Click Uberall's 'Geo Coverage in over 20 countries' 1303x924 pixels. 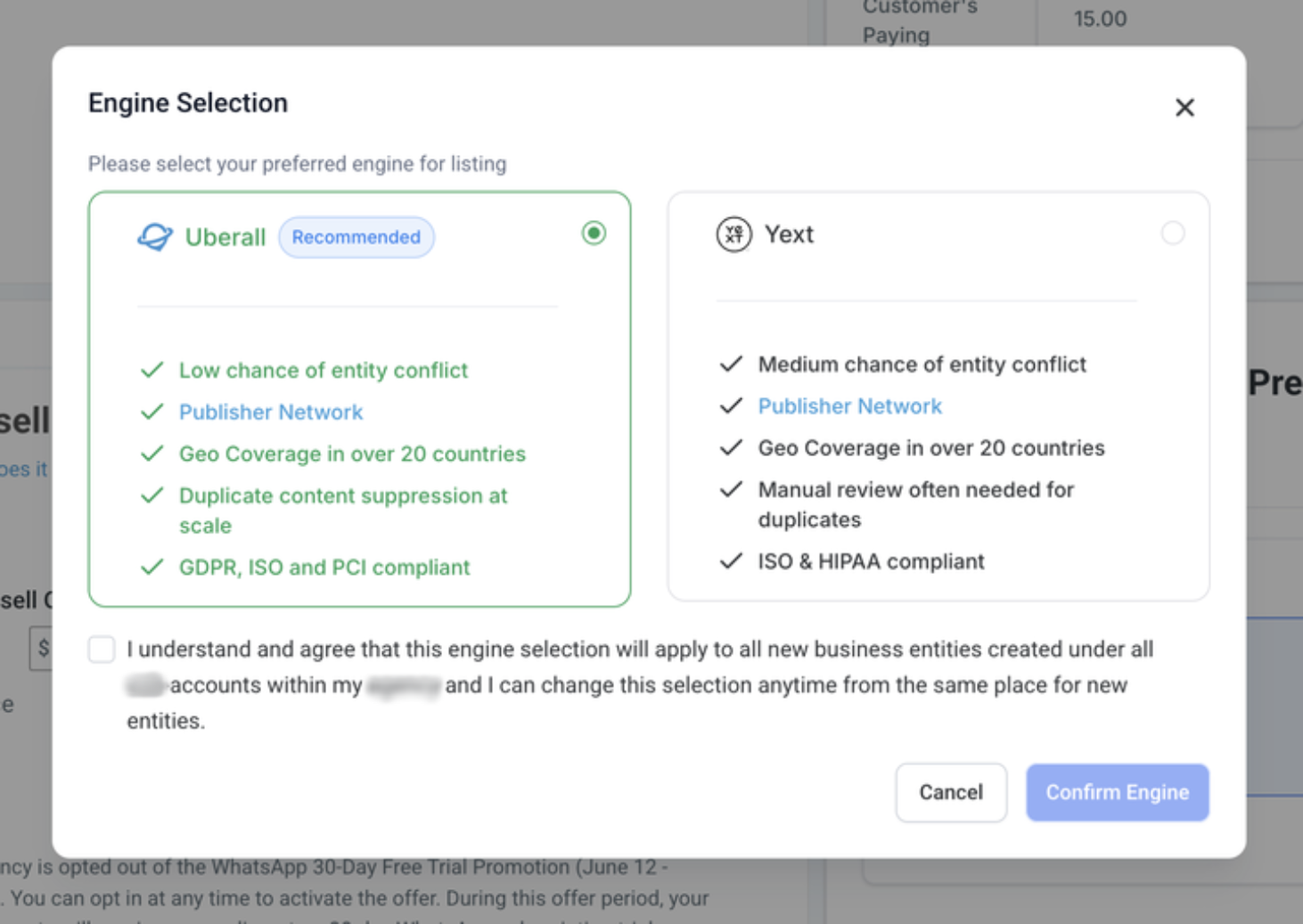point(352,454)
